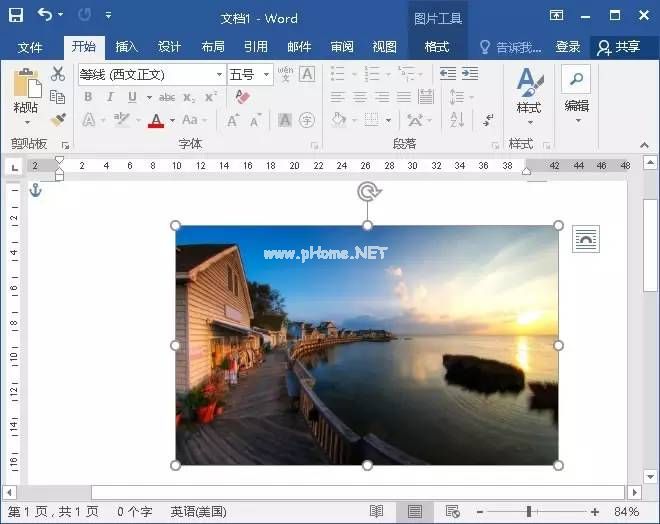Decrease the paragraph indent
The height and width of the screenshot is (524, 660).
tap(448, 74)
